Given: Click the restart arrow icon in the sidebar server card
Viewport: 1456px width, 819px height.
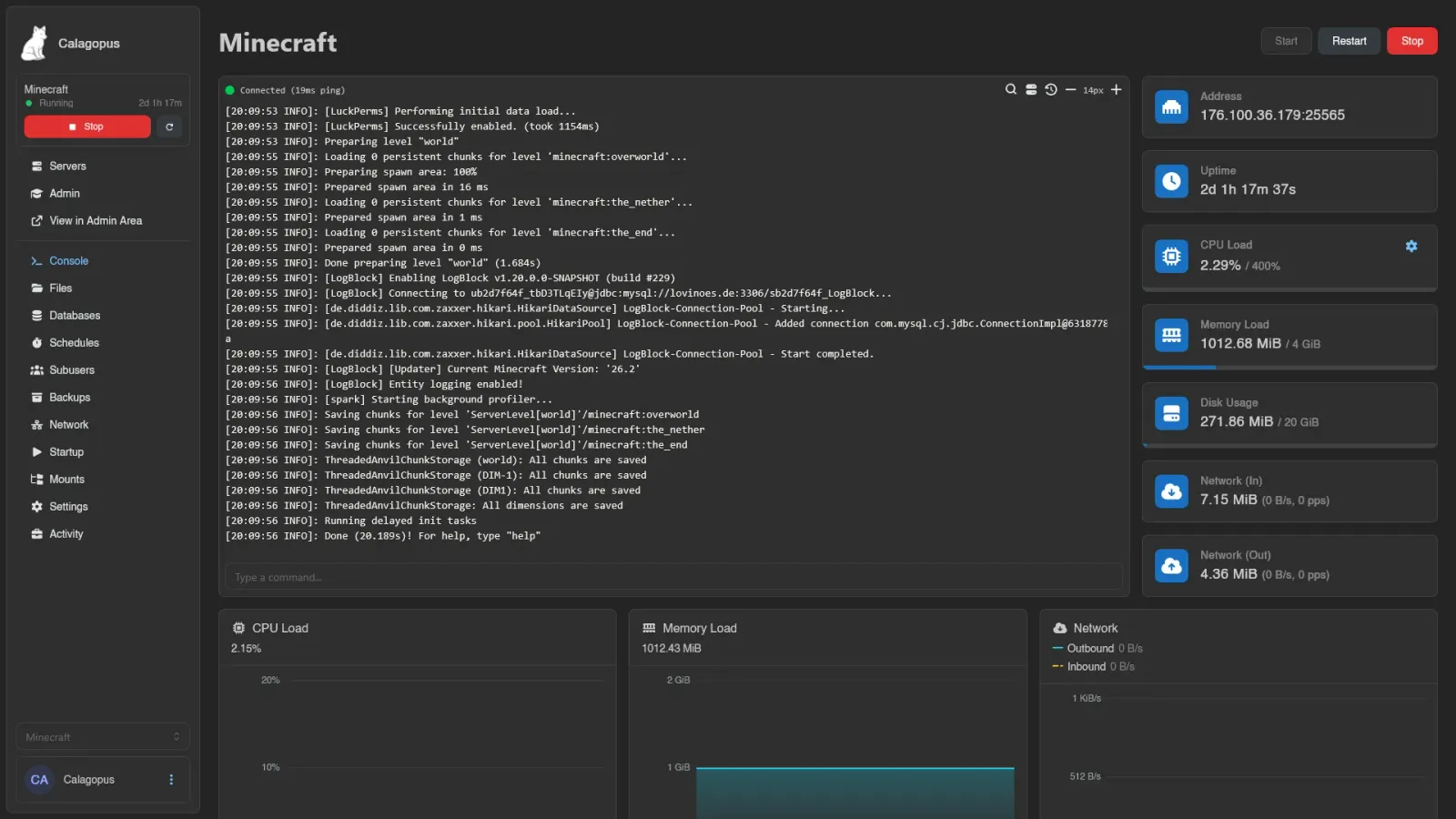Looking at the screenshot, I should [x=169, y=126].
